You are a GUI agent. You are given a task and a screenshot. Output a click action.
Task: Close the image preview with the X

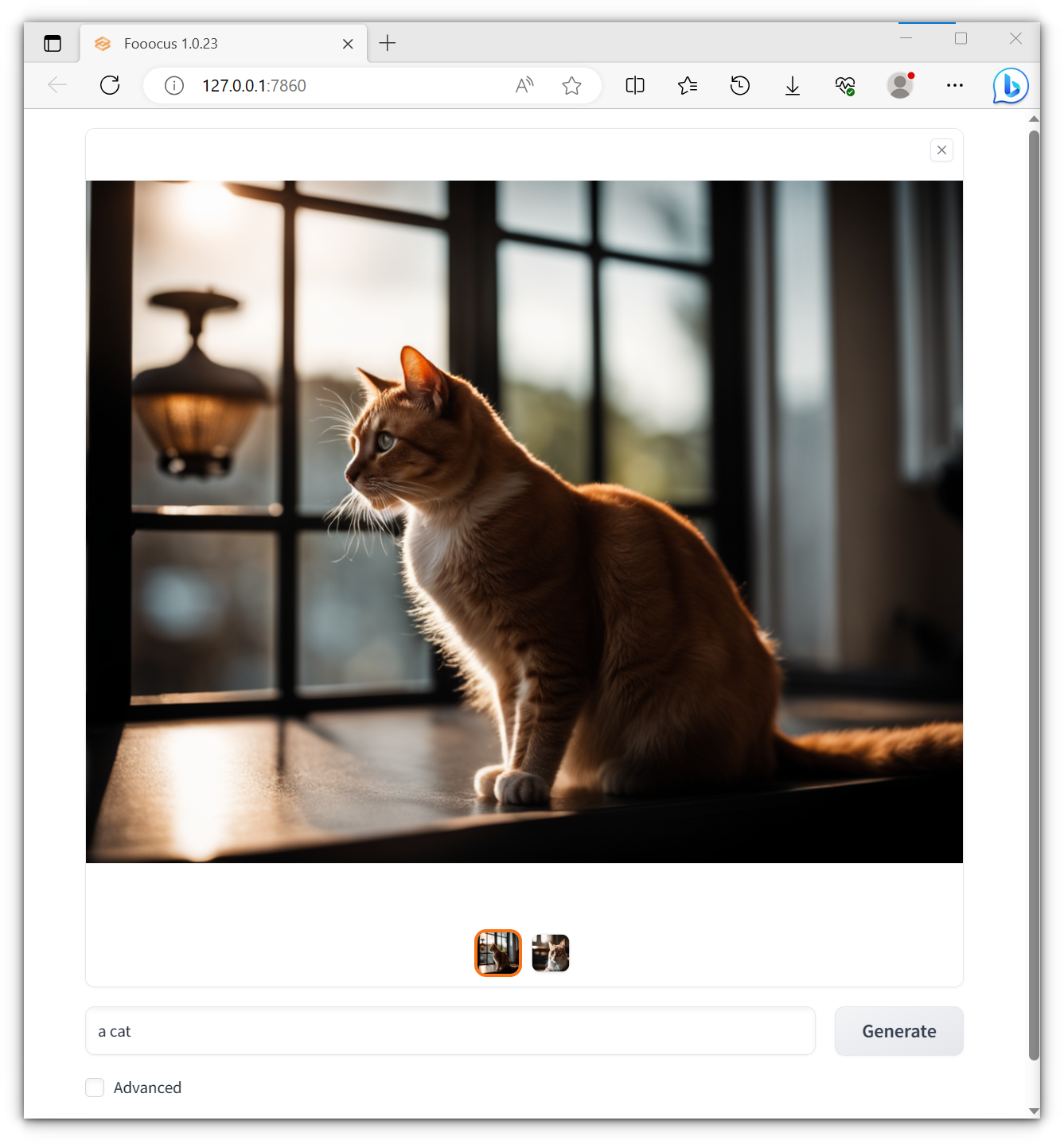click(941, 150)
